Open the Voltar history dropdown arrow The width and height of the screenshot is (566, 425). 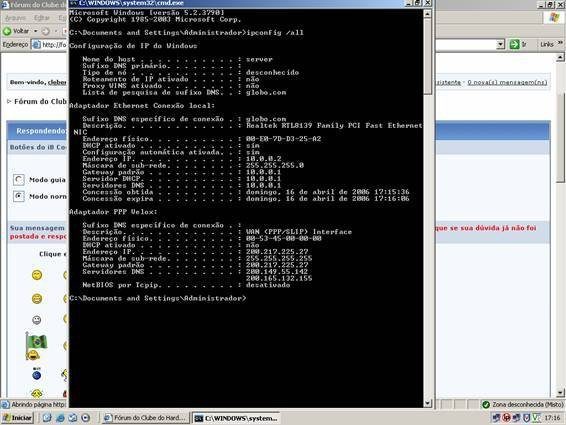tap(36, 31)
